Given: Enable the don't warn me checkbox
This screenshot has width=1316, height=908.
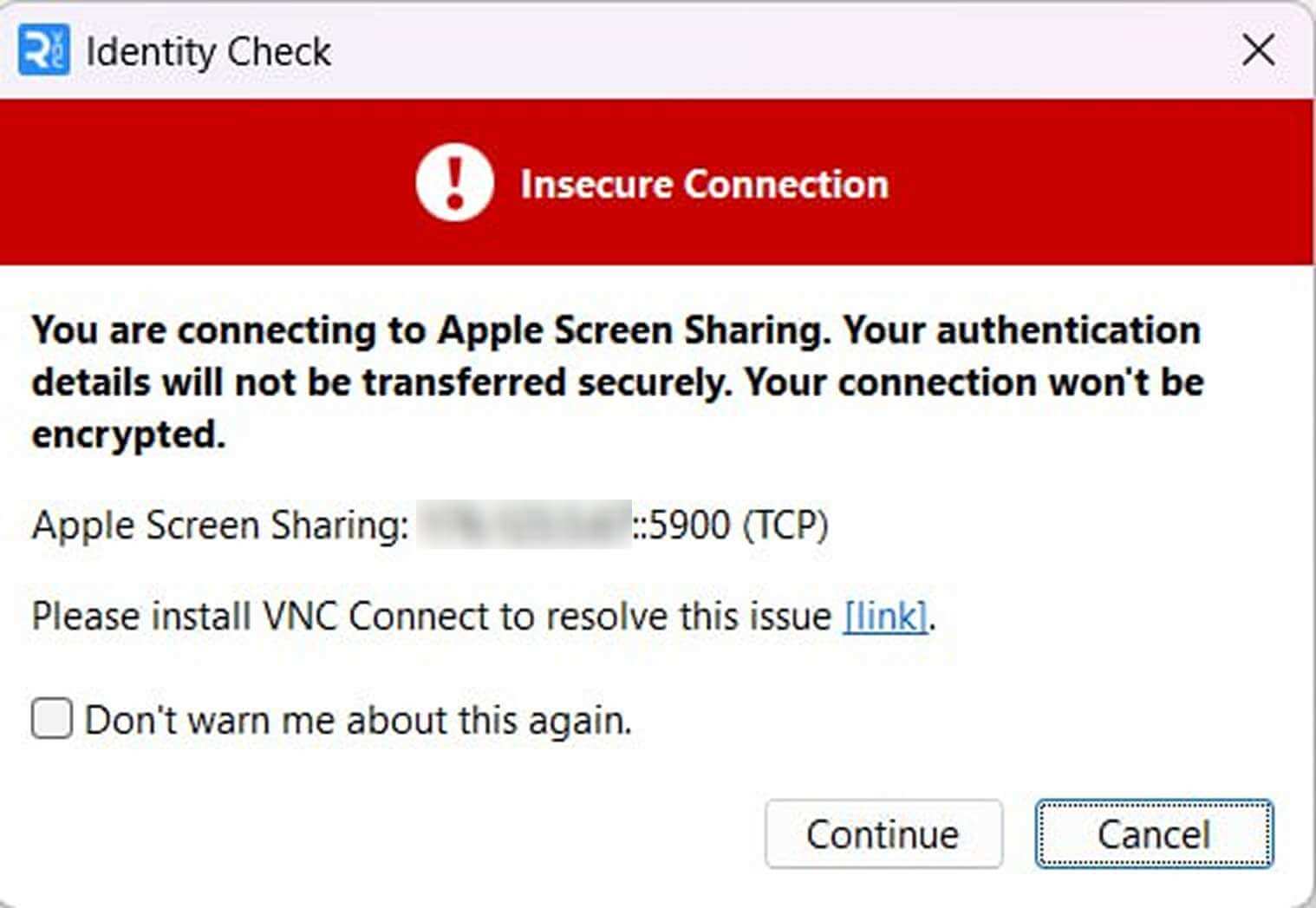Looking at the screenshot, I should [52, 719].
